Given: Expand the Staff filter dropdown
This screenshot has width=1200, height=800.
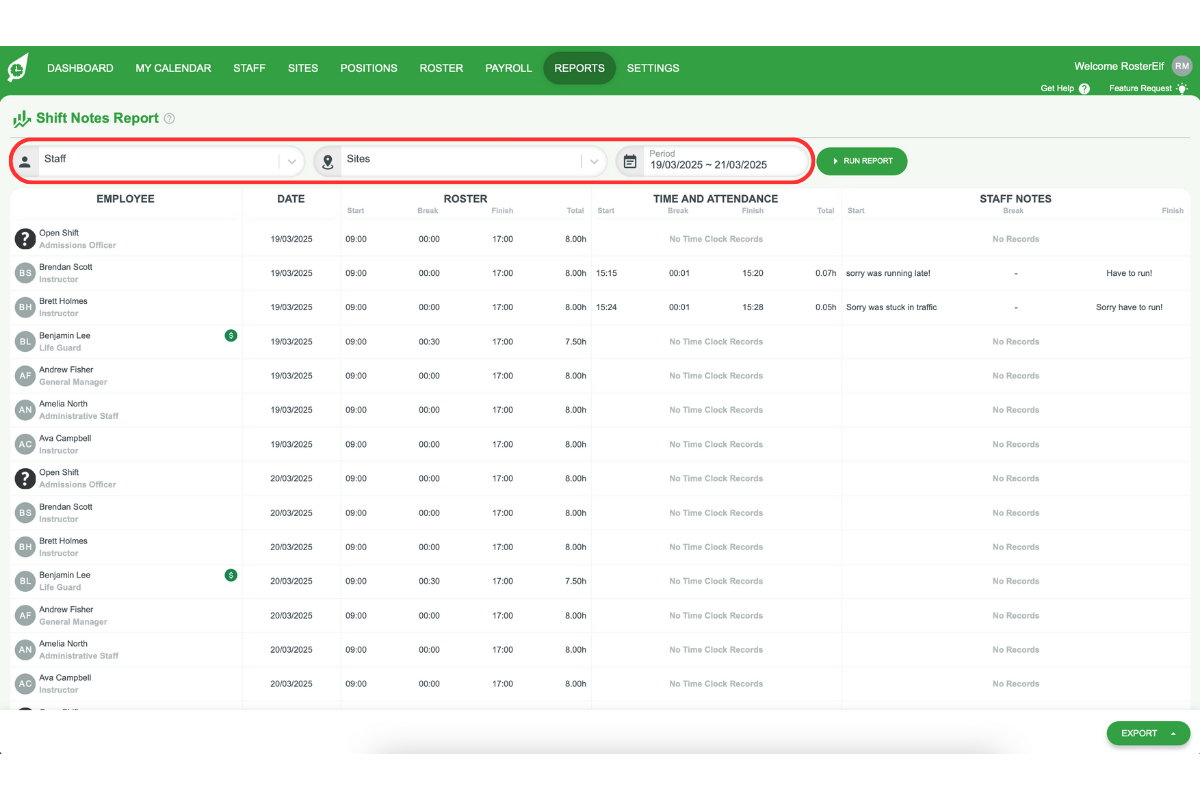Looking at the screenshot, I should click(x=291, y=159).
